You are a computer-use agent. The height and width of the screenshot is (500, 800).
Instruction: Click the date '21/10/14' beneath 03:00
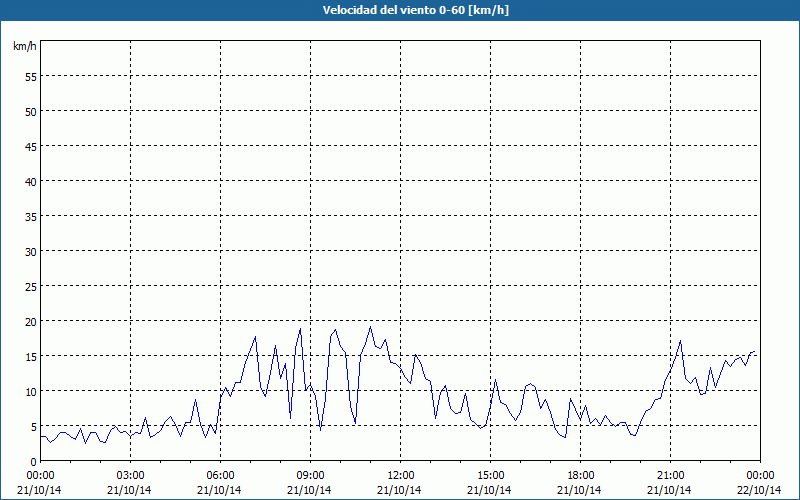(x=130, y=490)
